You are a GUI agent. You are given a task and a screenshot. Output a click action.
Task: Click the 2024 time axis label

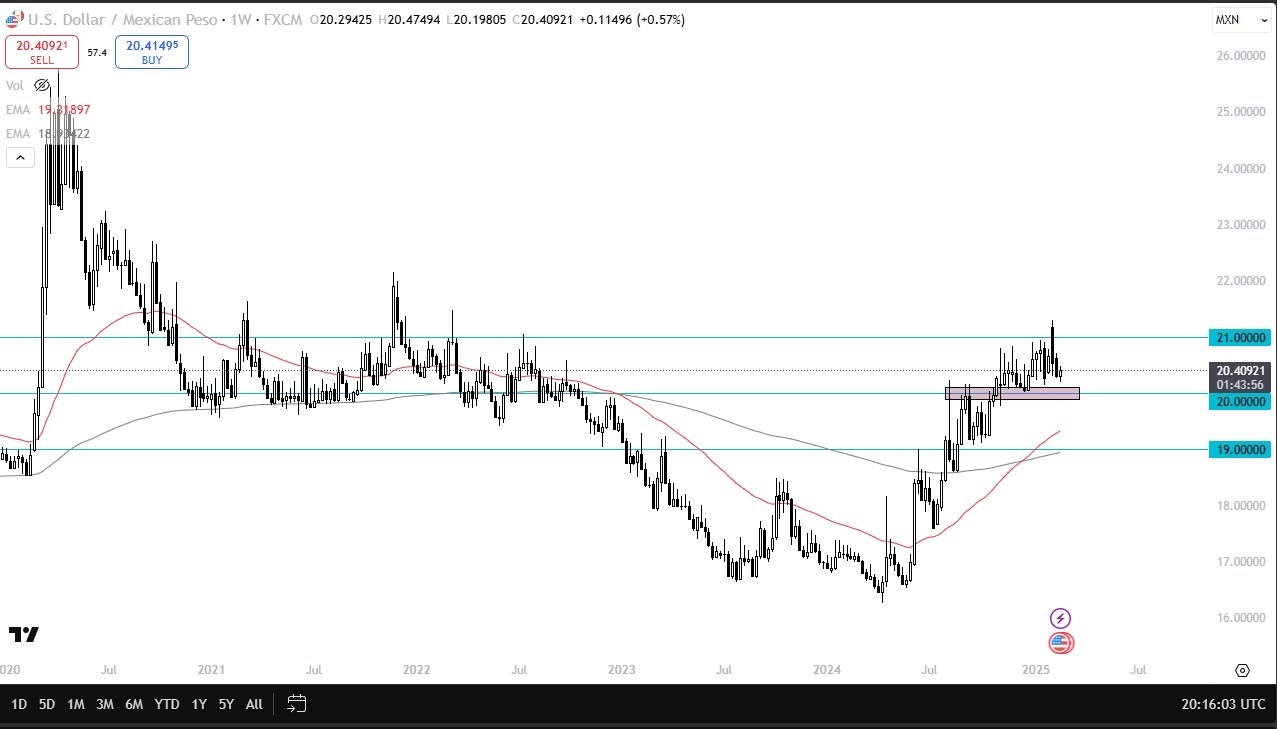tap(828, 668)
